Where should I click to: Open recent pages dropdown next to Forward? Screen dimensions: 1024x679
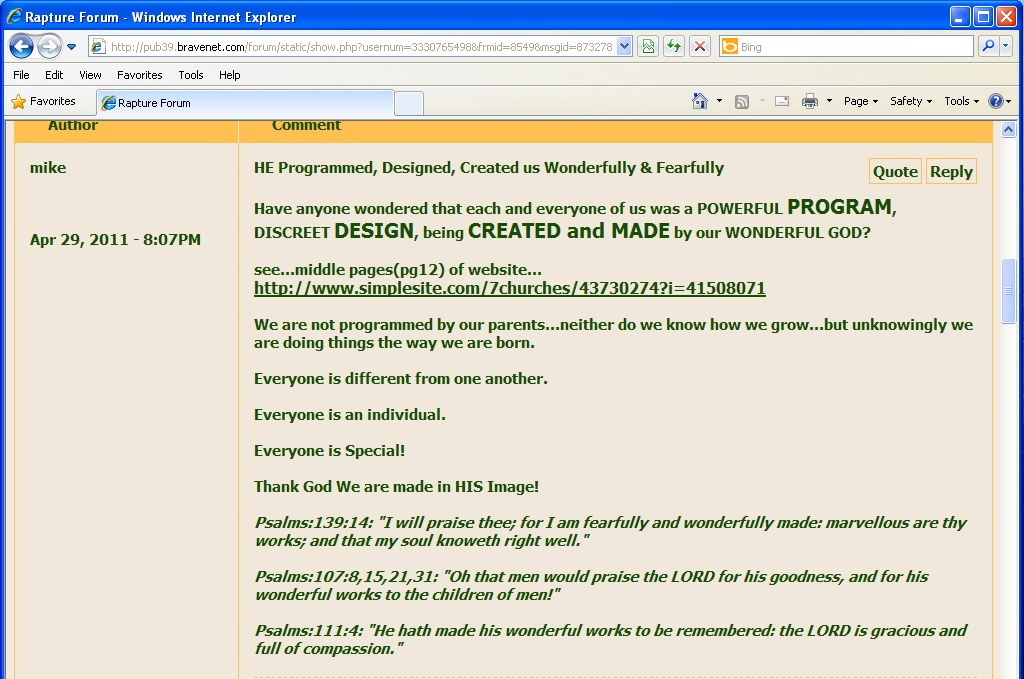[72, 47]
